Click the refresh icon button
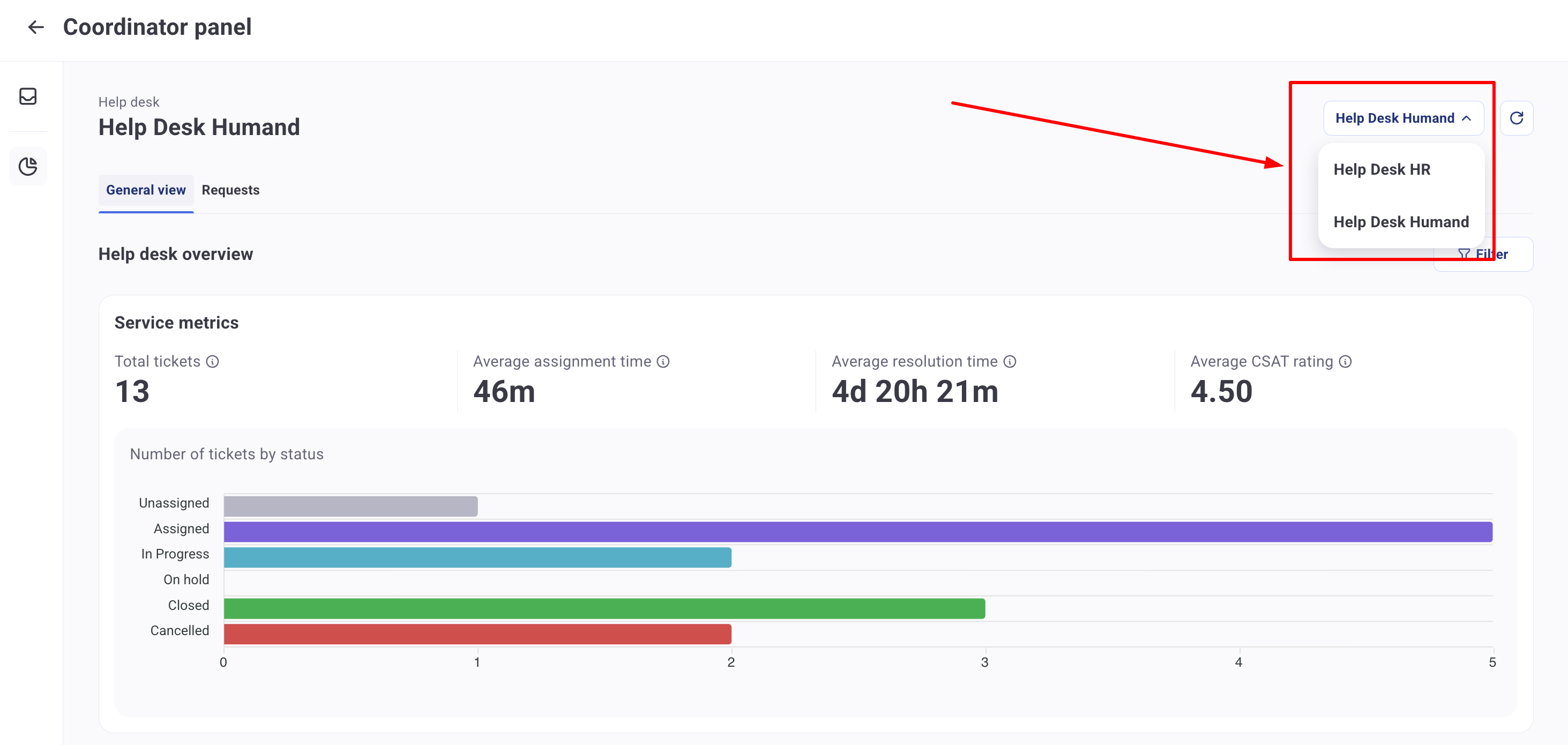This screenshot has height=745, width=1568. [1516, 118]
